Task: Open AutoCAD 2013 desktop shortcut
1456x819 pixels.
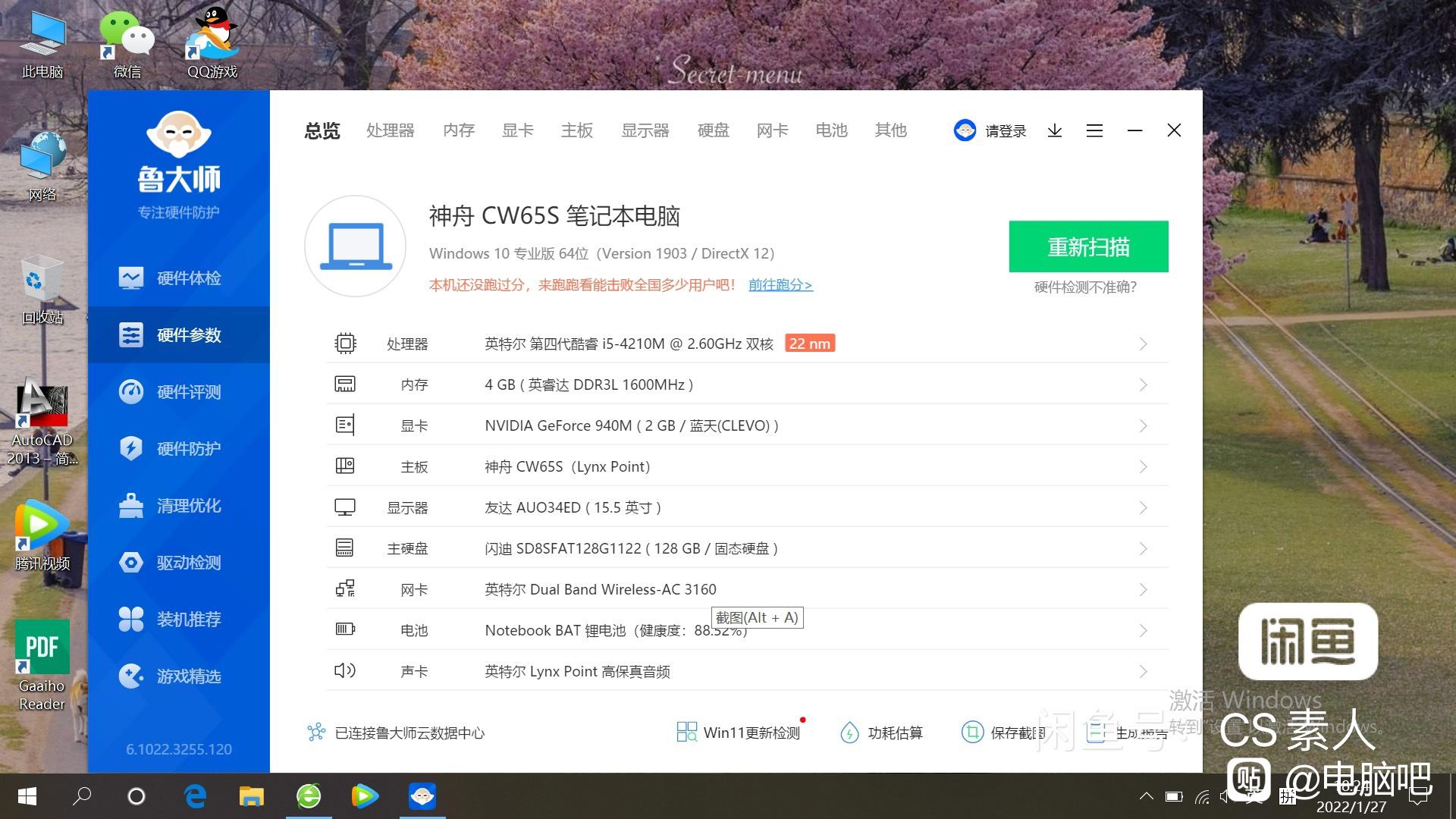Action: [42, 422]
